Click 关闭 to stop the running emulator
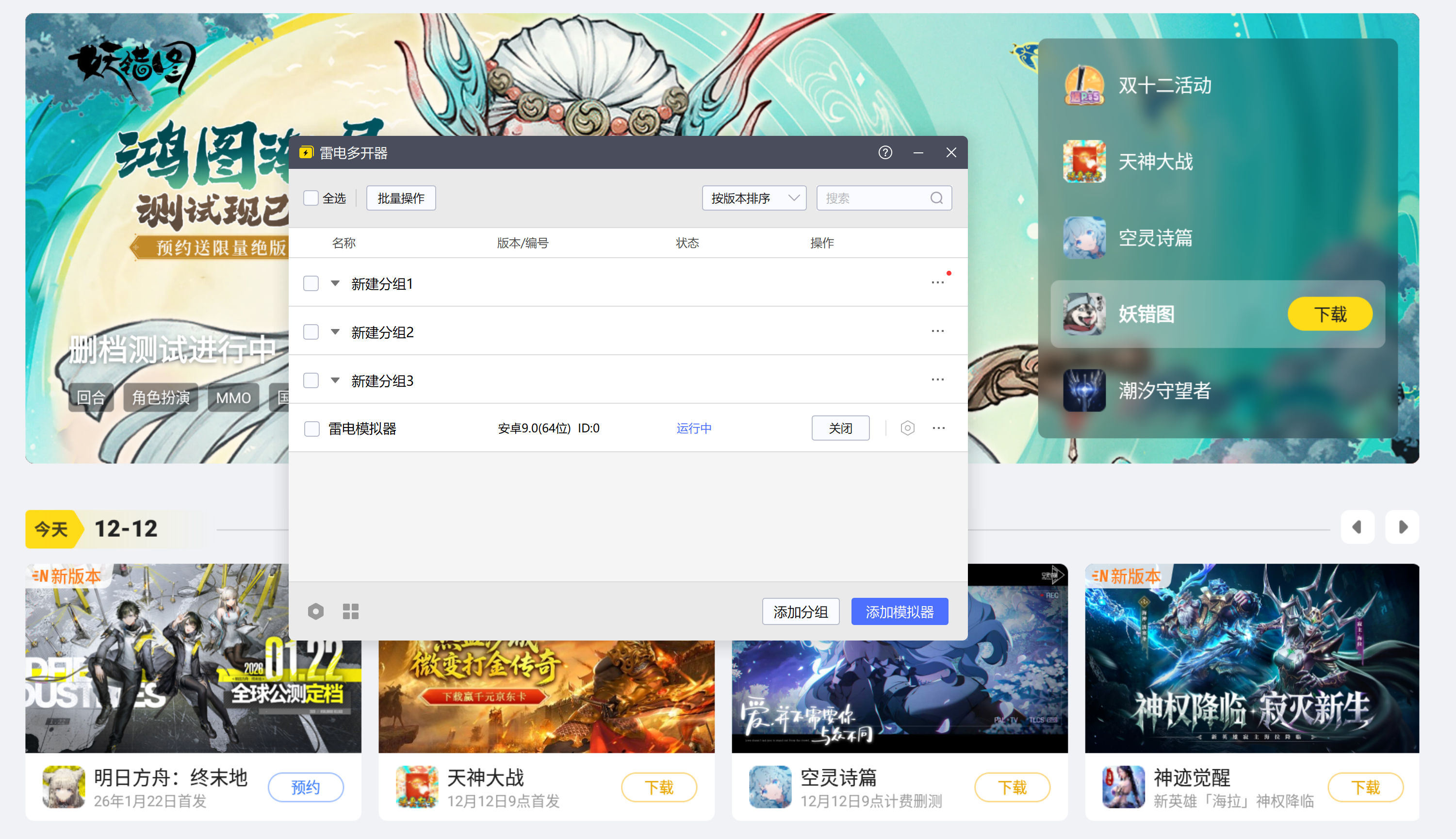Screen dimensions: 1456x839 [x=840, y=428]
